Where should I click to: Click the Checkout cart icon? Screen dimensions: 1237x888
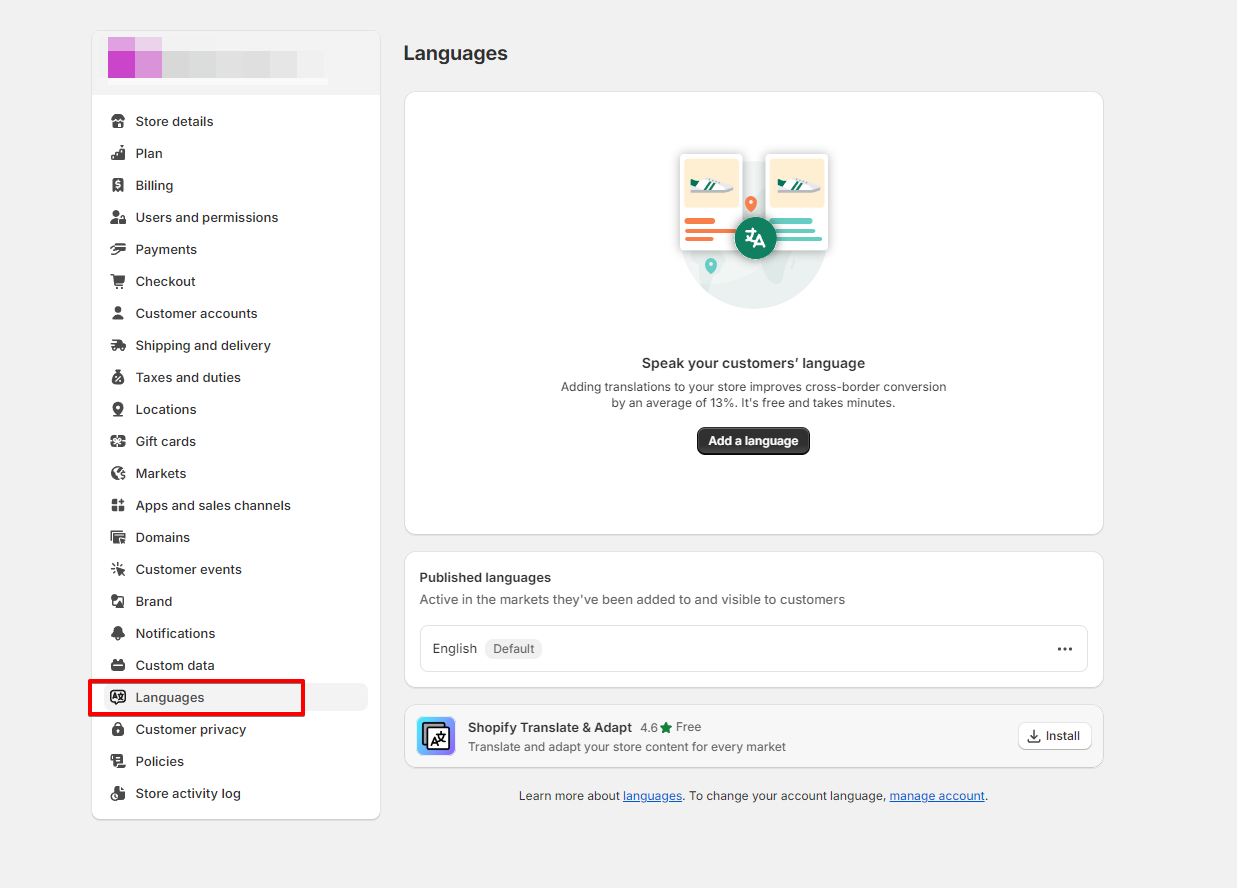[x=118, y=281]
